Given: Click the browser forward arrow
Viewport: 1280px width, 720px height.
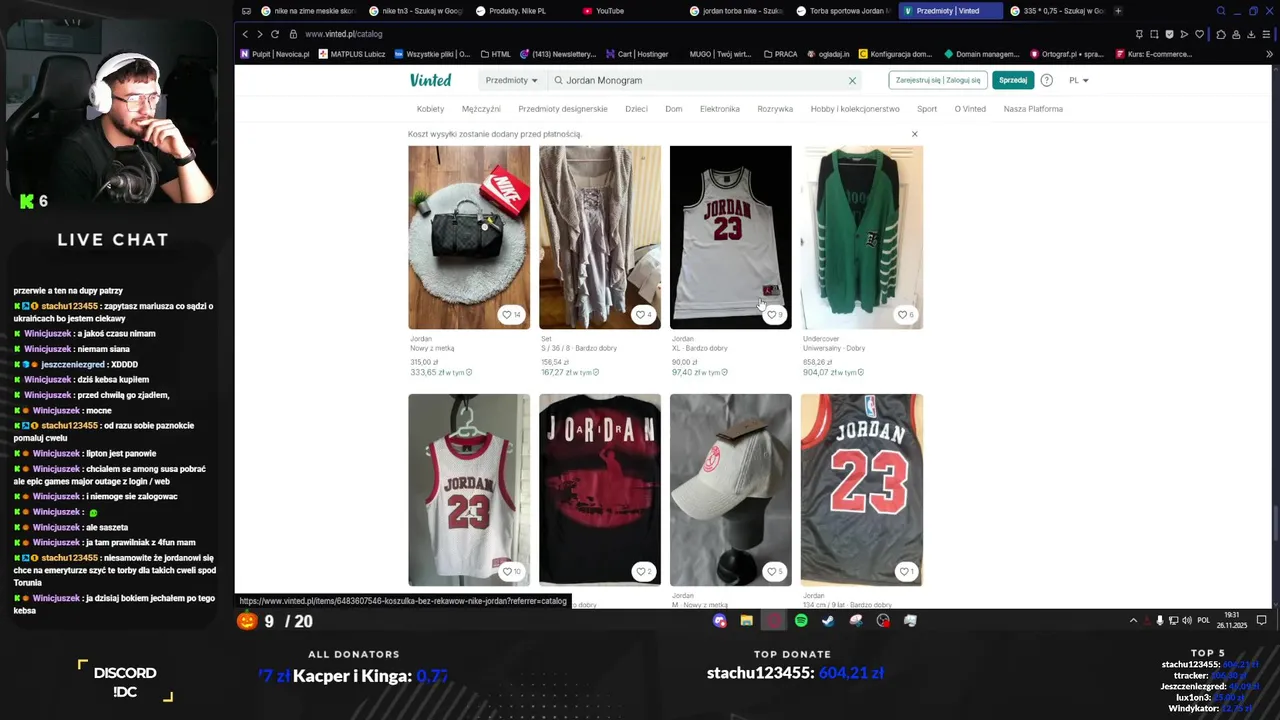Looking at the screenshot, I should tap(260, 34).
